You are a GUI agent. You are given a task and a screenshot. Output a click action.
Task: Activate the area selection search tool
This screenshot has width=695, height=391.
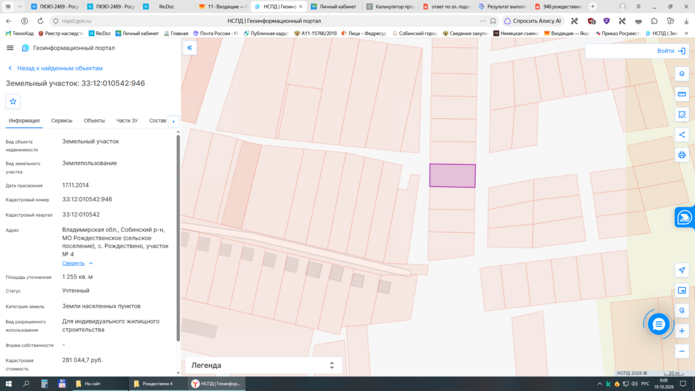coord(682,114)
